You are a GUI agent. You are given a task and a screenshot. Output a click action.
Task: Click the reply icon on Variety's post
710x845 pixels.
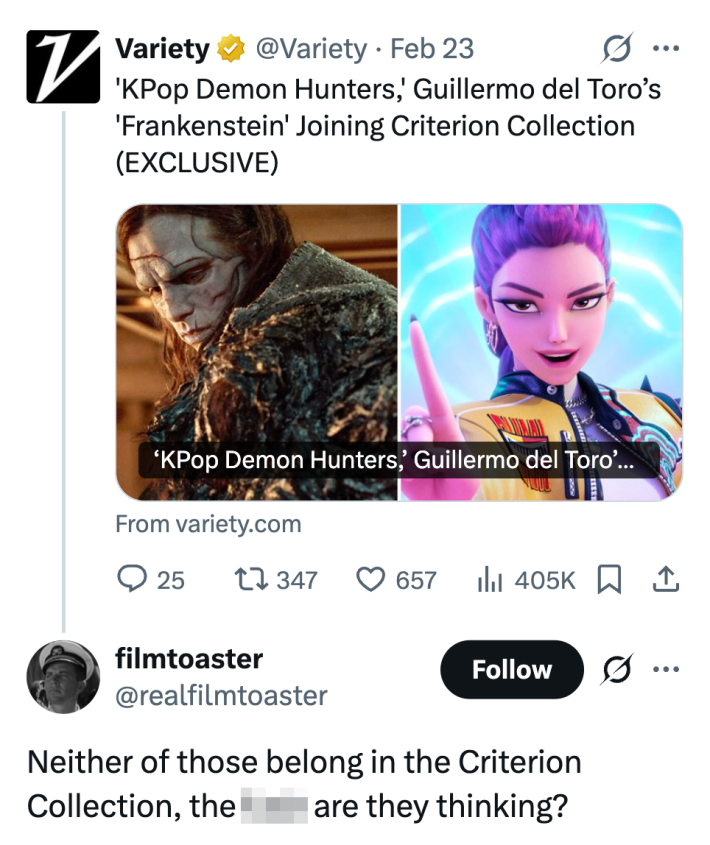point(134,579)
